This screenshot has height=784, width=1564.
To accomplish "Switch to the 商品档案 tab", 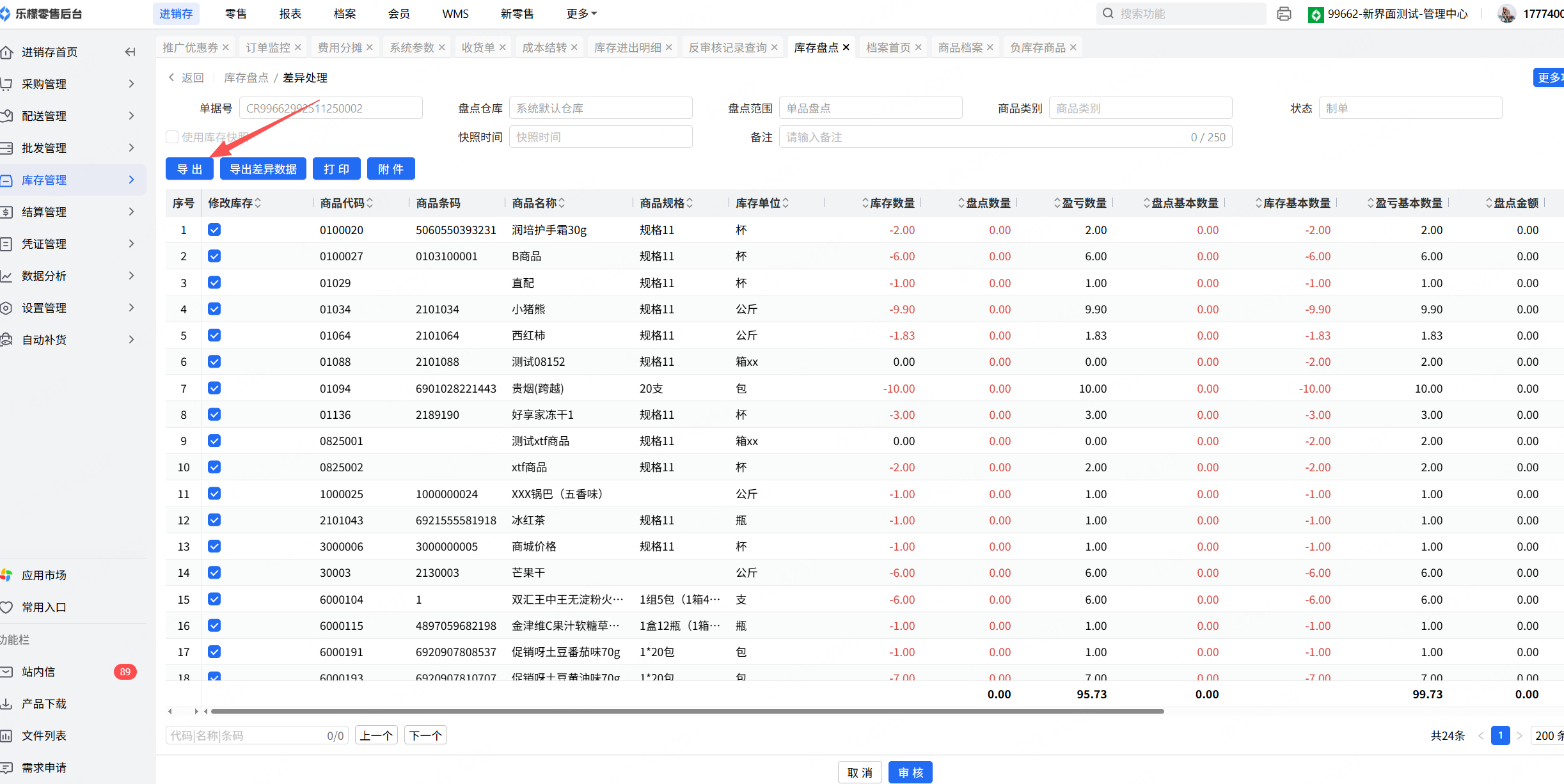I will point(960,47).
